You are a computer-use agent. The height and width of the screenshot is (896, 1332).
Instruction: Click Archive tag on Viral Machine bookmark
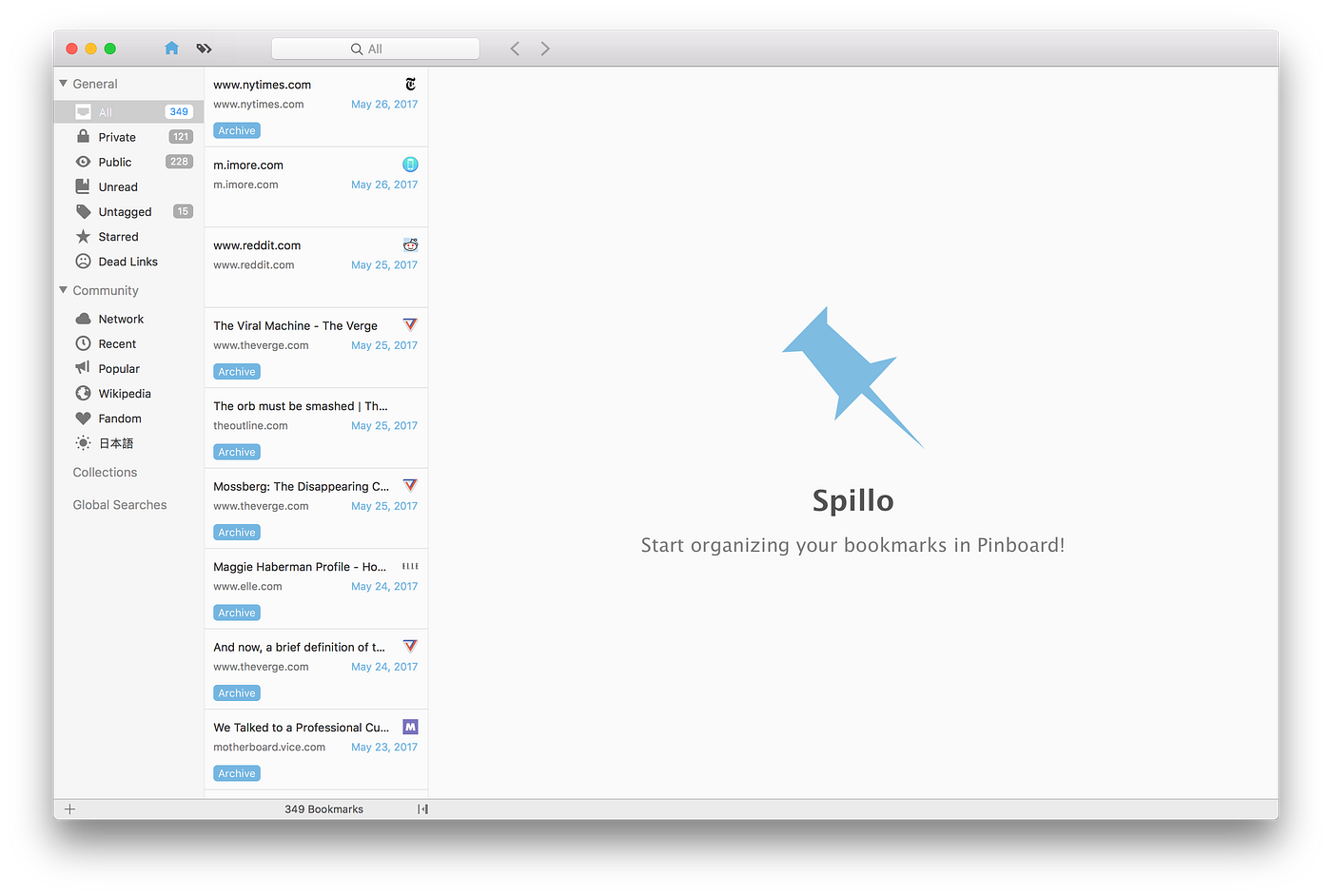point(237,372)
